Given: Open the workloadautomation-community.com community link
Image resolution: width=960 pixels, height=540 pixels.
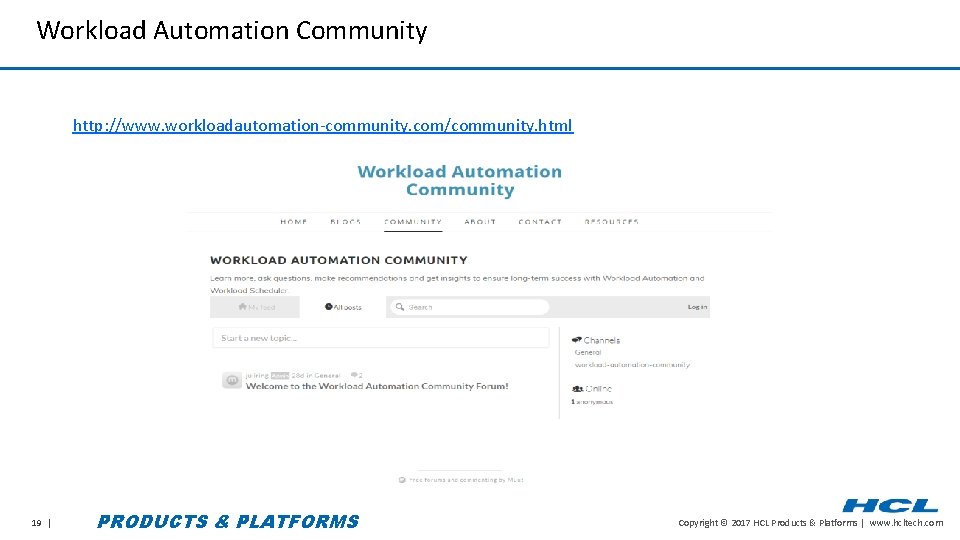Looking at the screenshot, I should tap(323, 126).
